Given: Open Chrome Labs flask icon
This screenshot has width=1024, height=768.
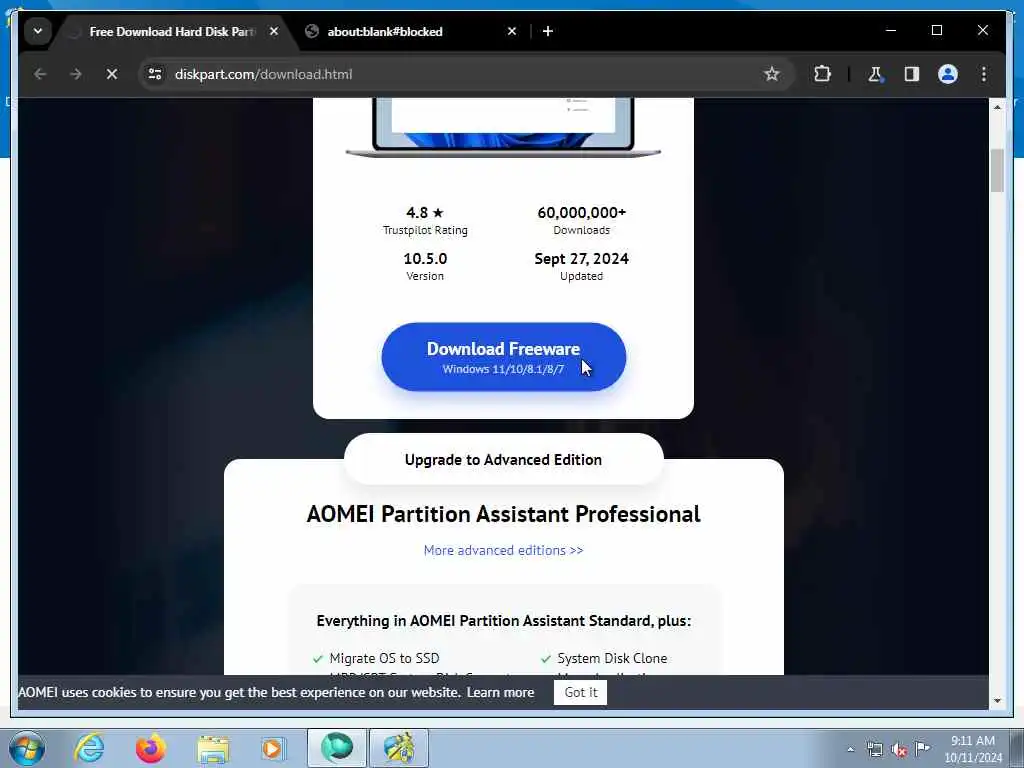Looking at the screenshot, I should 875,74.
